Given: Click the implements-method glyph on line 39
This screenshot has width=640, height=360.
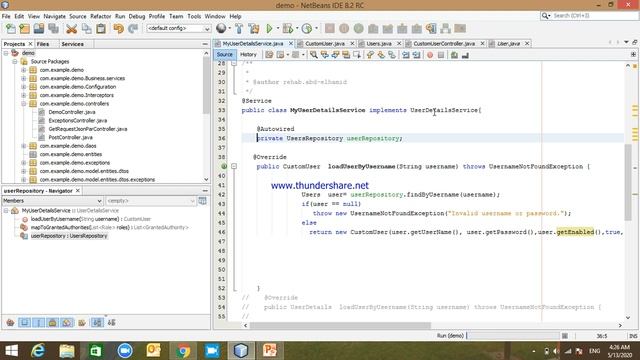Looking at the screenshot, I should tap(224, 166).
